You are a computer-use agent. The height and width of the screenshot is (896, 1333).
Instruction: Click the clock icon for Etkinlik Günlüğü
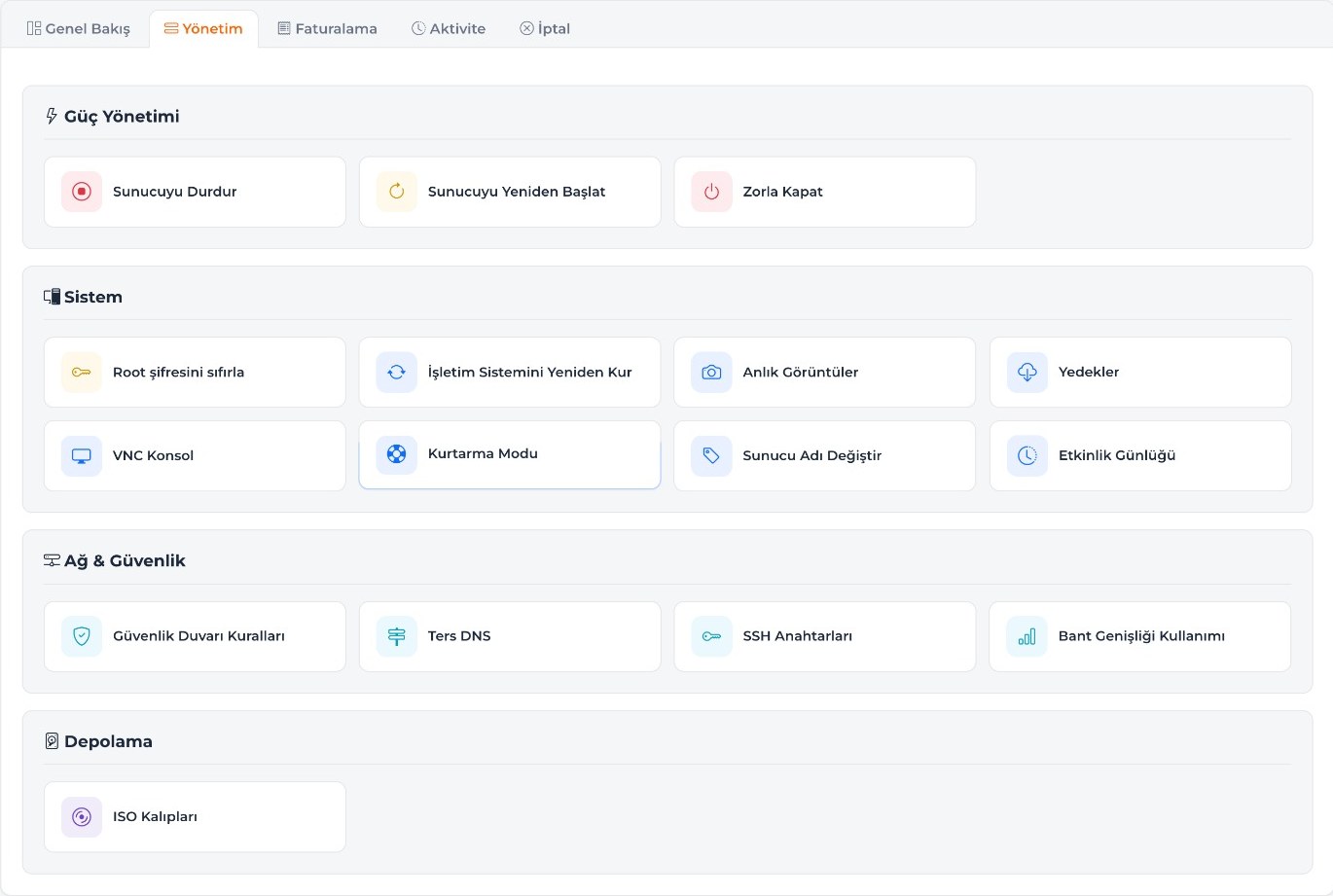pyautogui.click(x=1027, y=455)
